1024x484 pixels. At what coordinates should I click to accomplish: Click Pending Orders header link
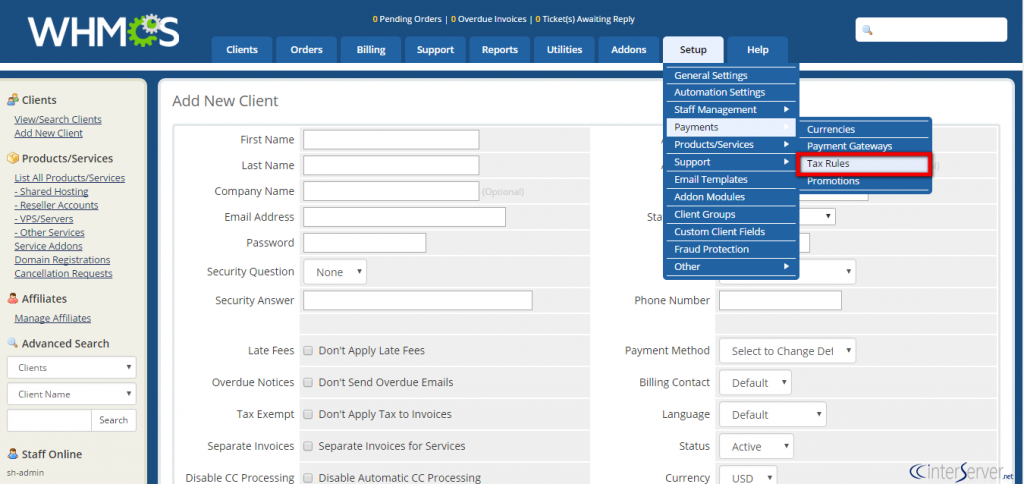407,20
